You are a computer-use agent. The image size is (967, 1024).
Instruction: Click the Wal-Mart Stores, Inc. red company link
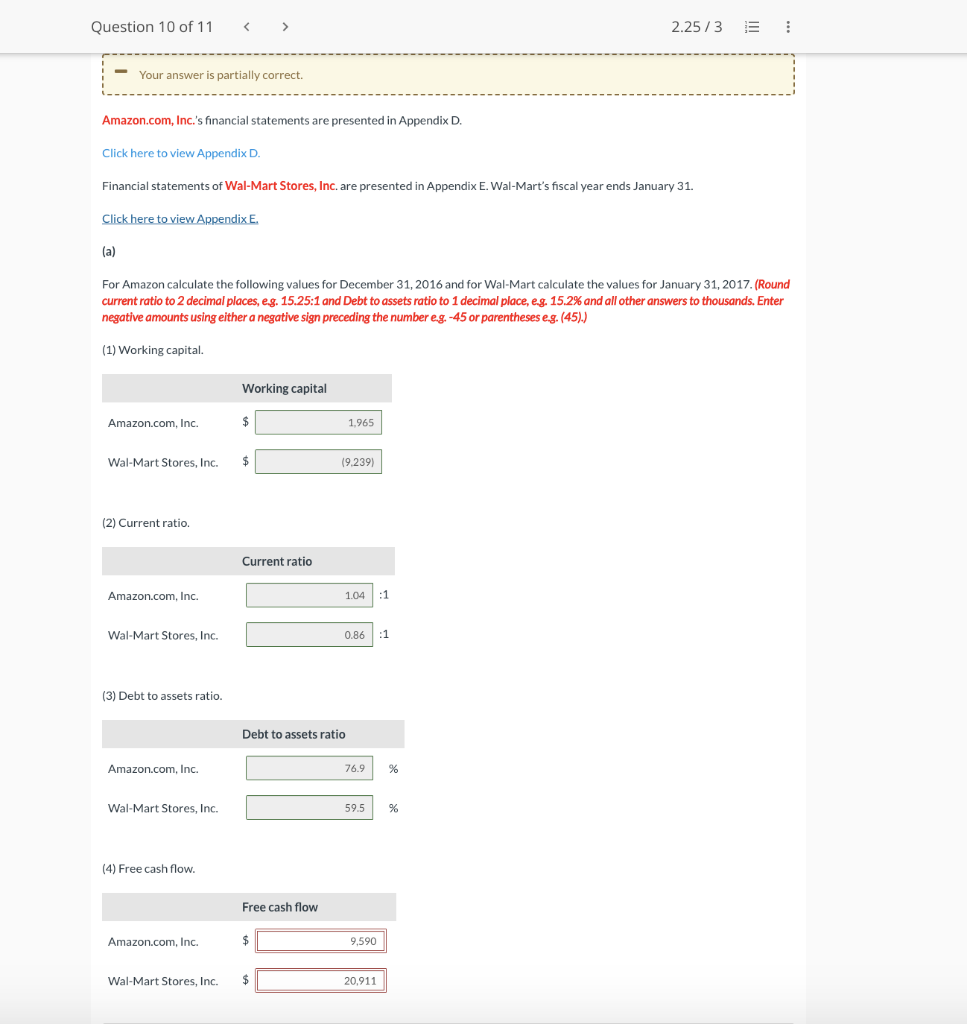point(281,185)
